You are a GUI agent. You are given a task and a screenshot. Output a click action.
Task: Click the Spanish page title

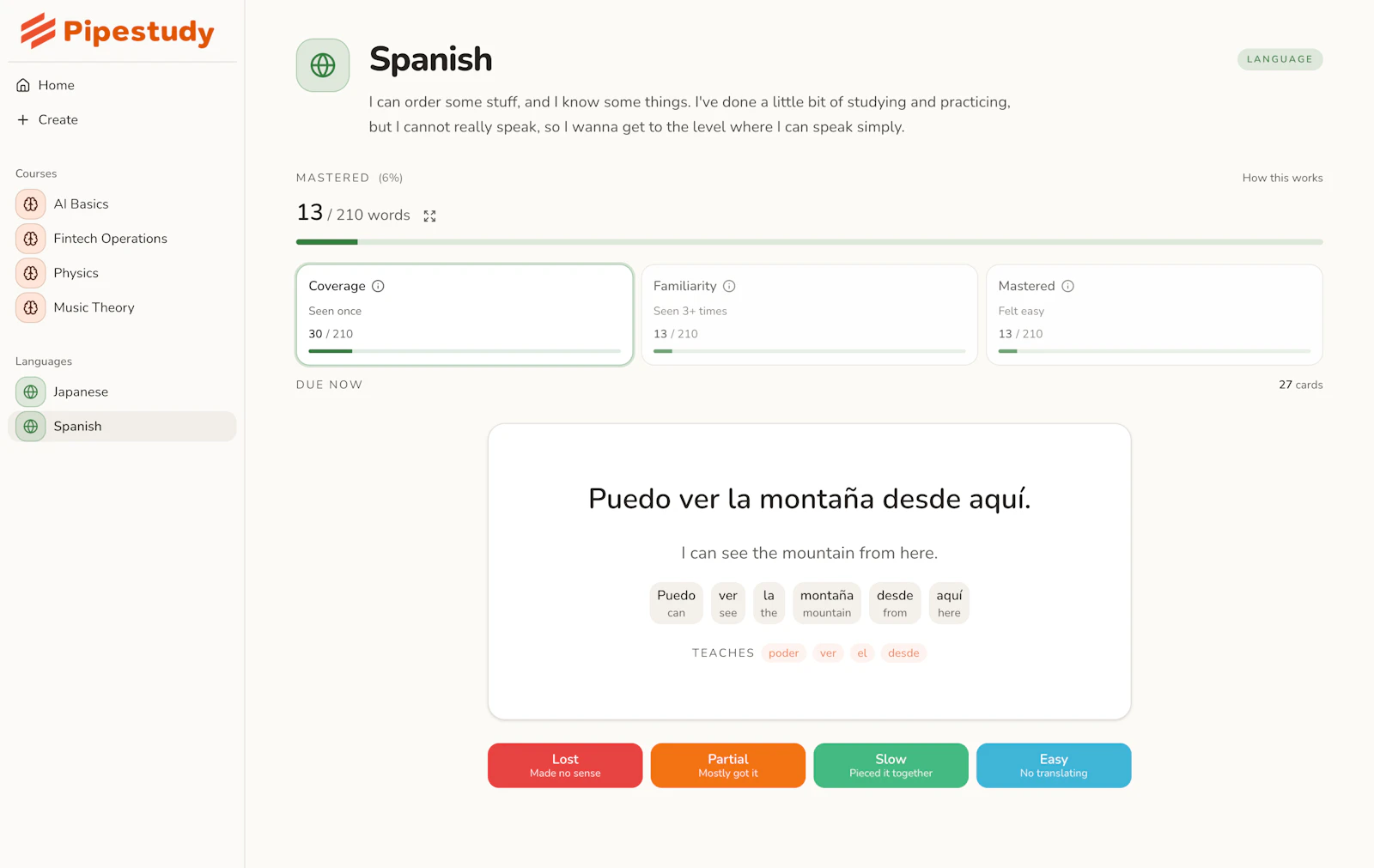[x=431, y=59]
